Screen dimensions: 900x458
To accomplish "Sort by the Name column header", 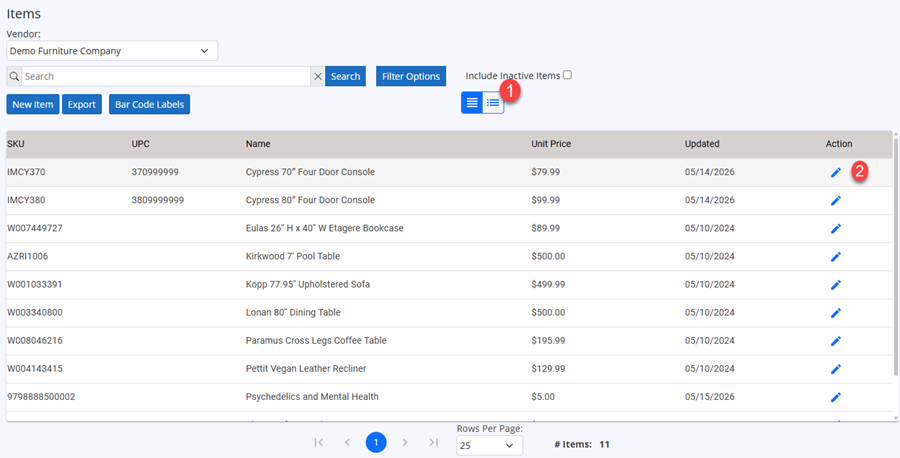I will [258, 144].
